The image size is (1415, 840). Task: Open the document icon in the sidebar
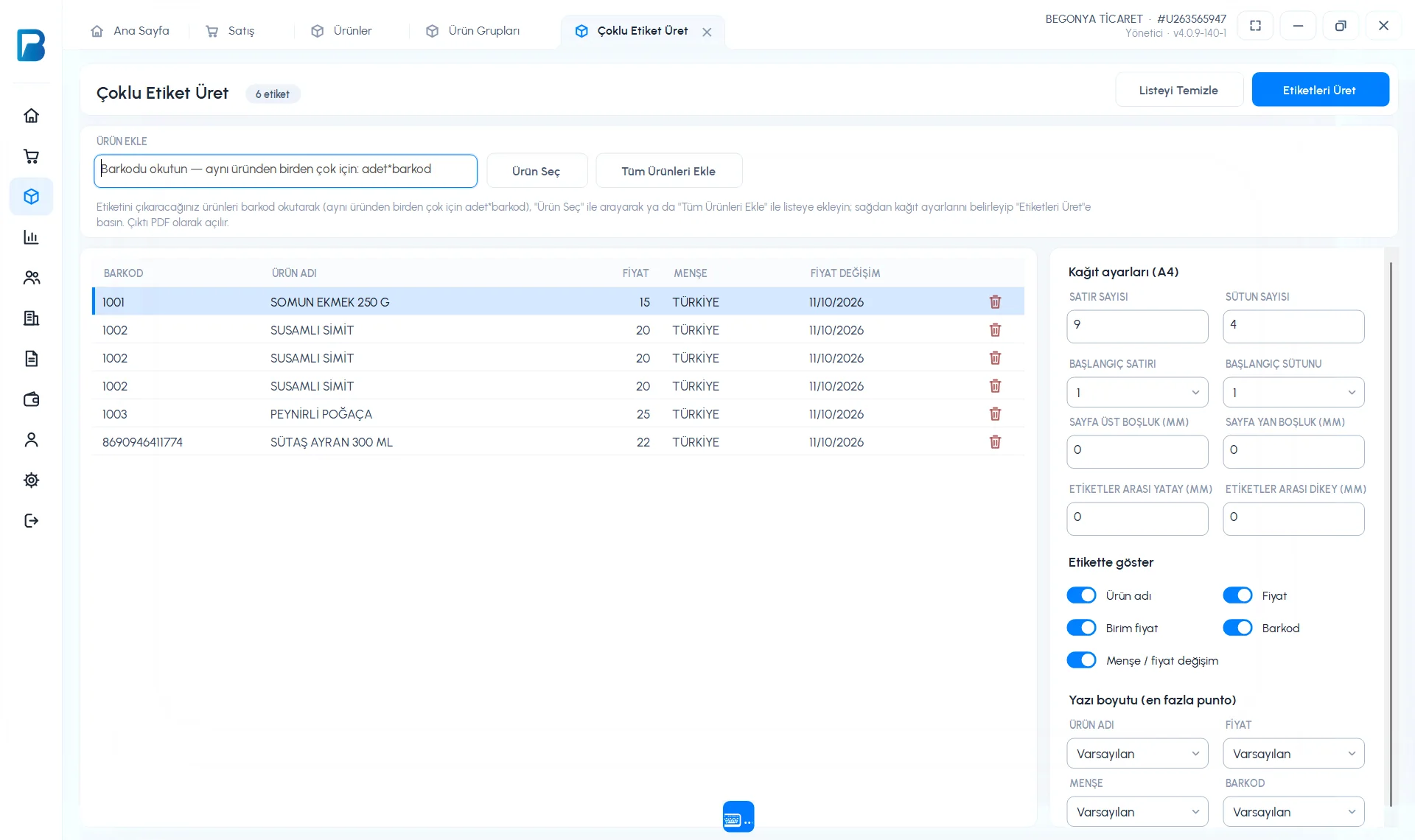(31, 359)
